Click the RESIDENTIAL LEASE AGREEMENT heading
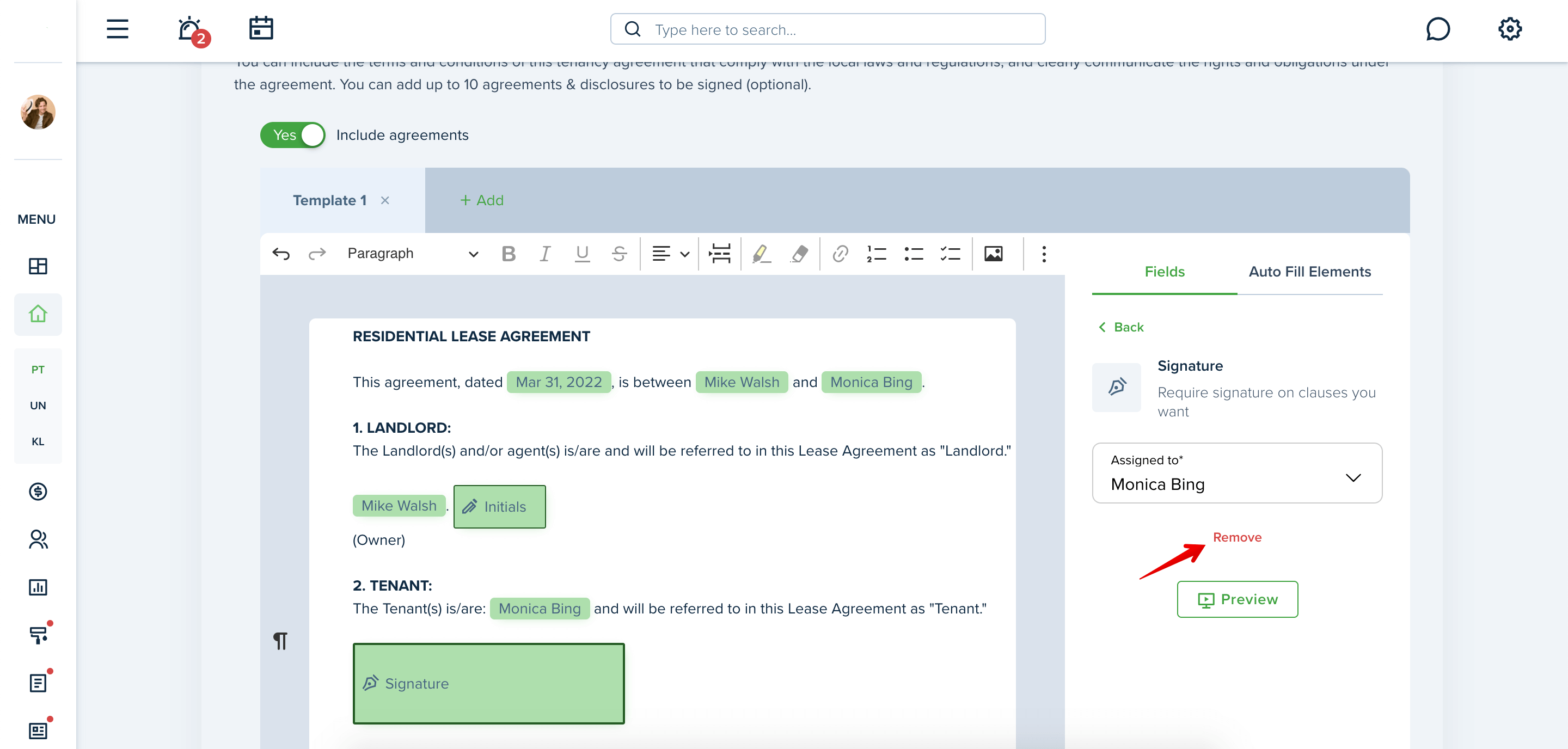Viewport: 1568px width, 749px height. pyautogui.click(x=471, y=336)
